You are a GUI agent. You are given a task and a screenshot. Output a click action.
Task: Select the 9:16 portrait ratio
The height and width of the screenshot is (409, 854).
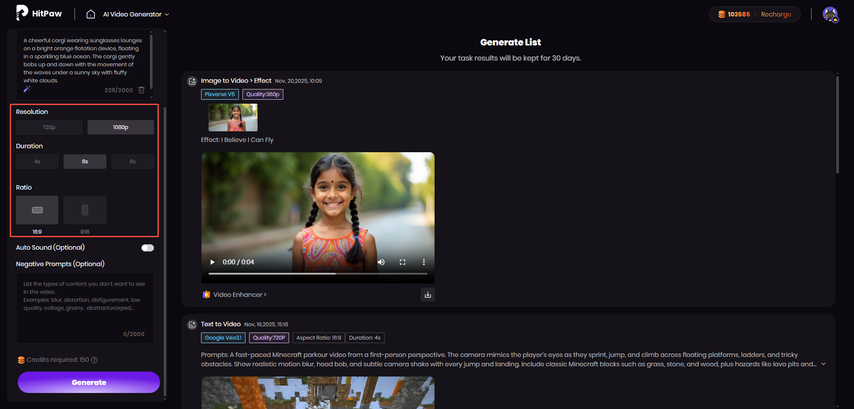85,210
